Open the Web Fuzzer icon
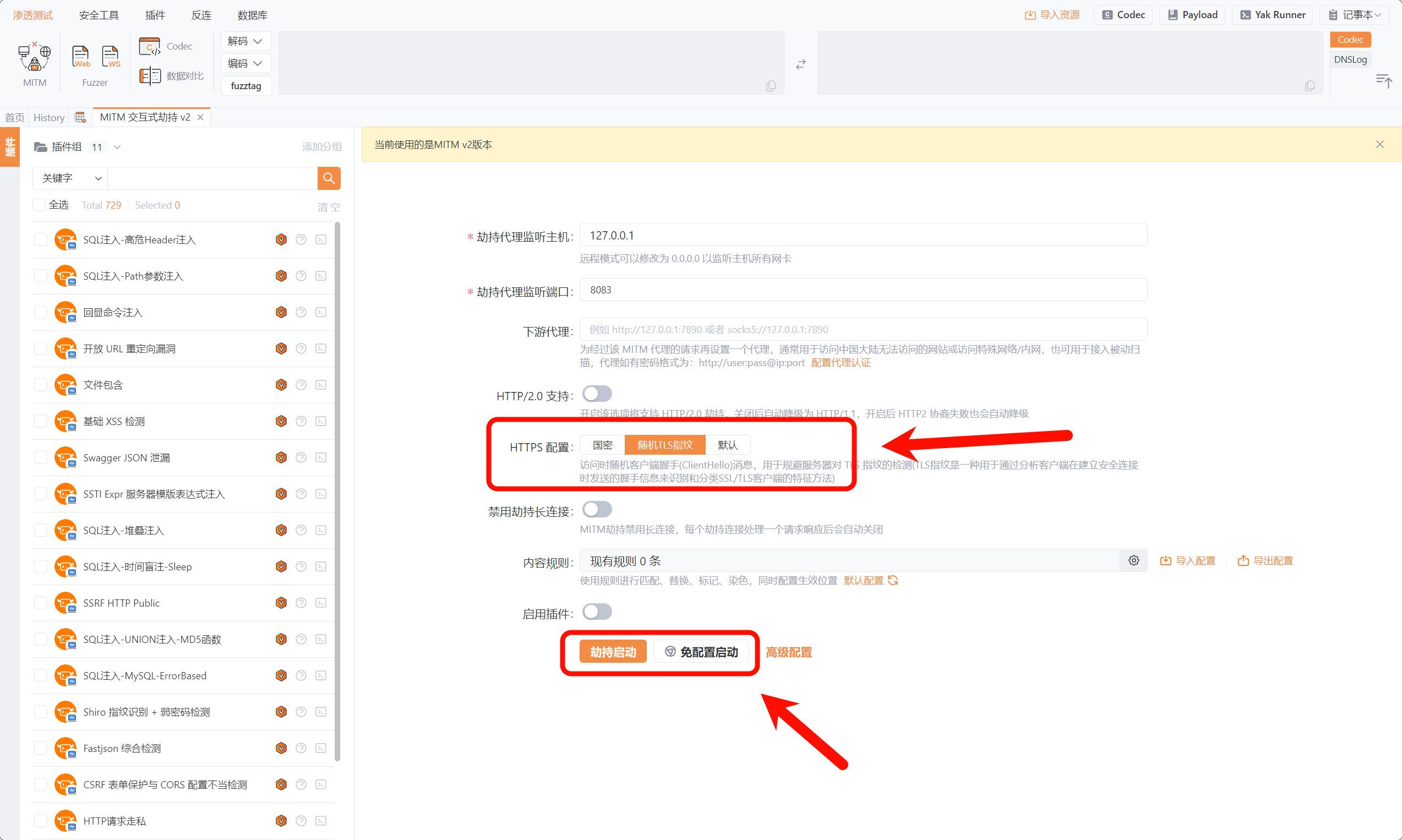 tap(80, 57)
